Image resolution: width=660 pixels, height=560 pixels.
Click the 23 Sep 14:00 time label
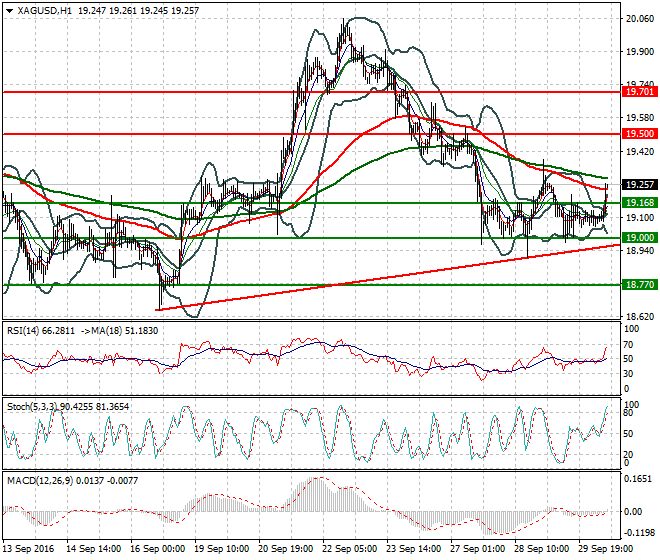413,549
